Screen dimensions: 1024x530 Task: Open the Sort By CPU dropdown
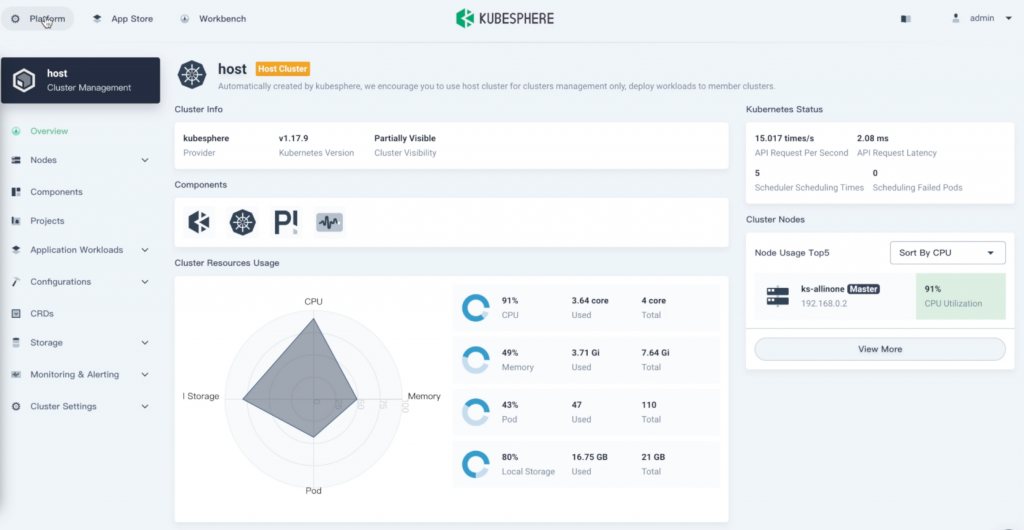tap(947, 253)
